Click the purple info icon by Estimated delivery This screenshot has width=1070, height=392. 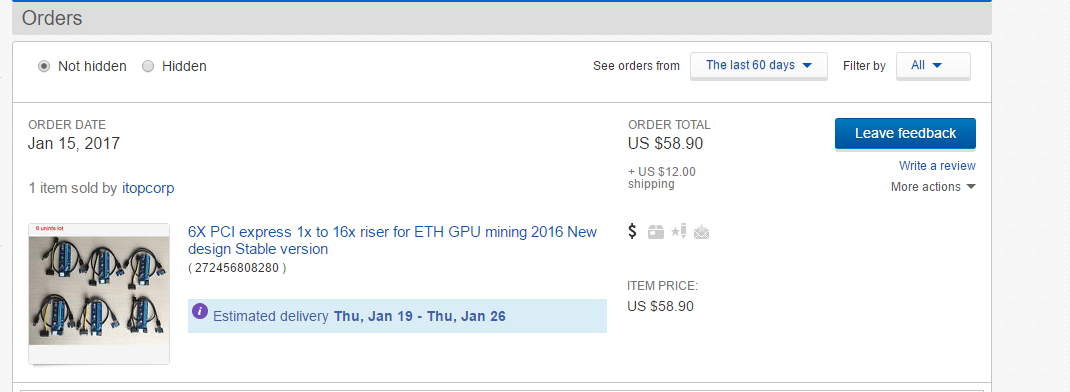[200, 311]
